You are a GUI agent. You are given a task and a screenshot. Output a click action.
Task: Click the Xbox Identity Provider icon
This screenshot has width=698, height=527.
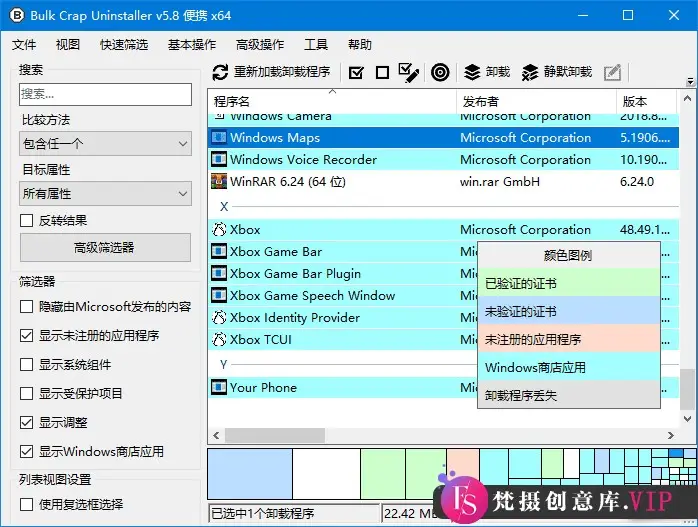219,317
